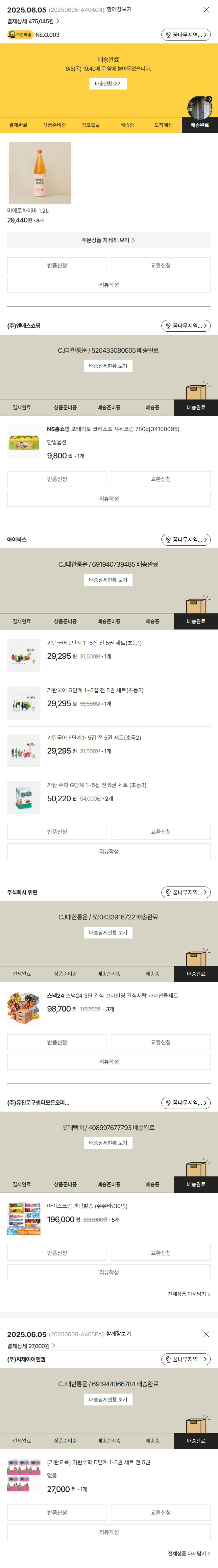Open 꿈나무지역 location selector beside NE.O.003
Viewport: 218px width, 1568px height.
(x=186, y=35)
